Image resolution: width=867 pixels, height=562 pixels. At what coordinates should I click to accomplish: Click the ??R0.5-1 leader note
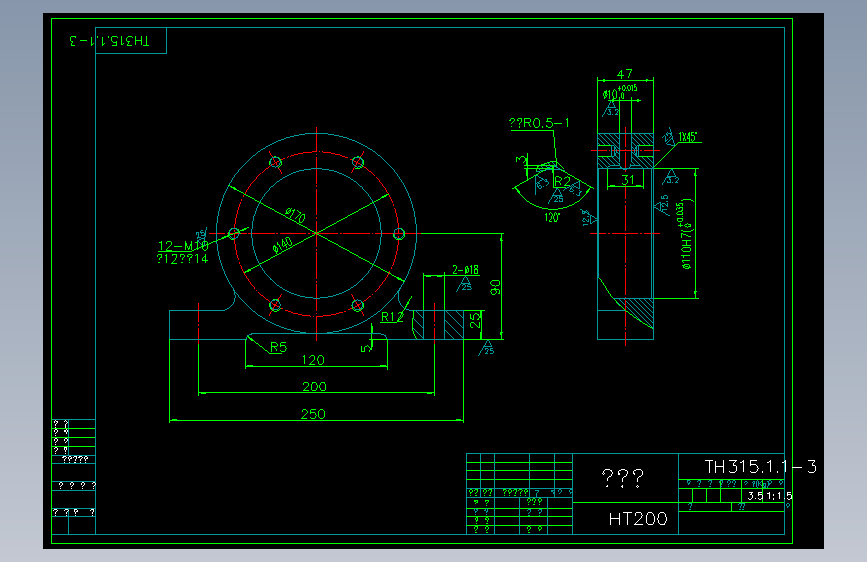539,123
